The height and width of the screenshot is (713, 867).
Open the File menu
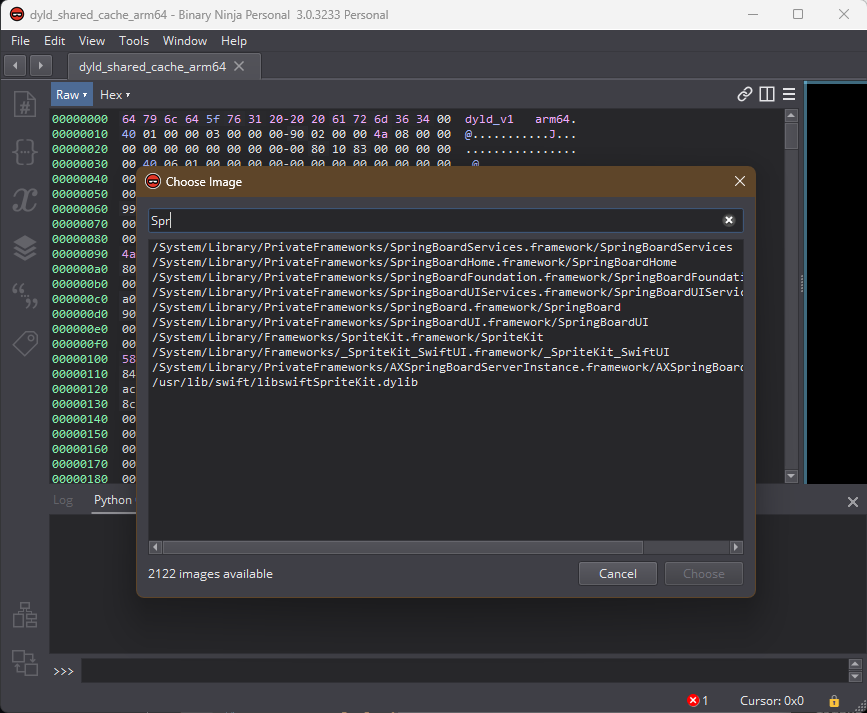pyautogui.click(x=20, y=41)
